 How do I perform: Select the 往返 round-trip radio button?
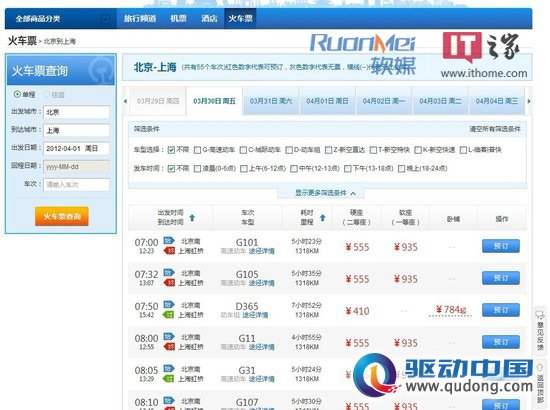[x=47, y=94]
